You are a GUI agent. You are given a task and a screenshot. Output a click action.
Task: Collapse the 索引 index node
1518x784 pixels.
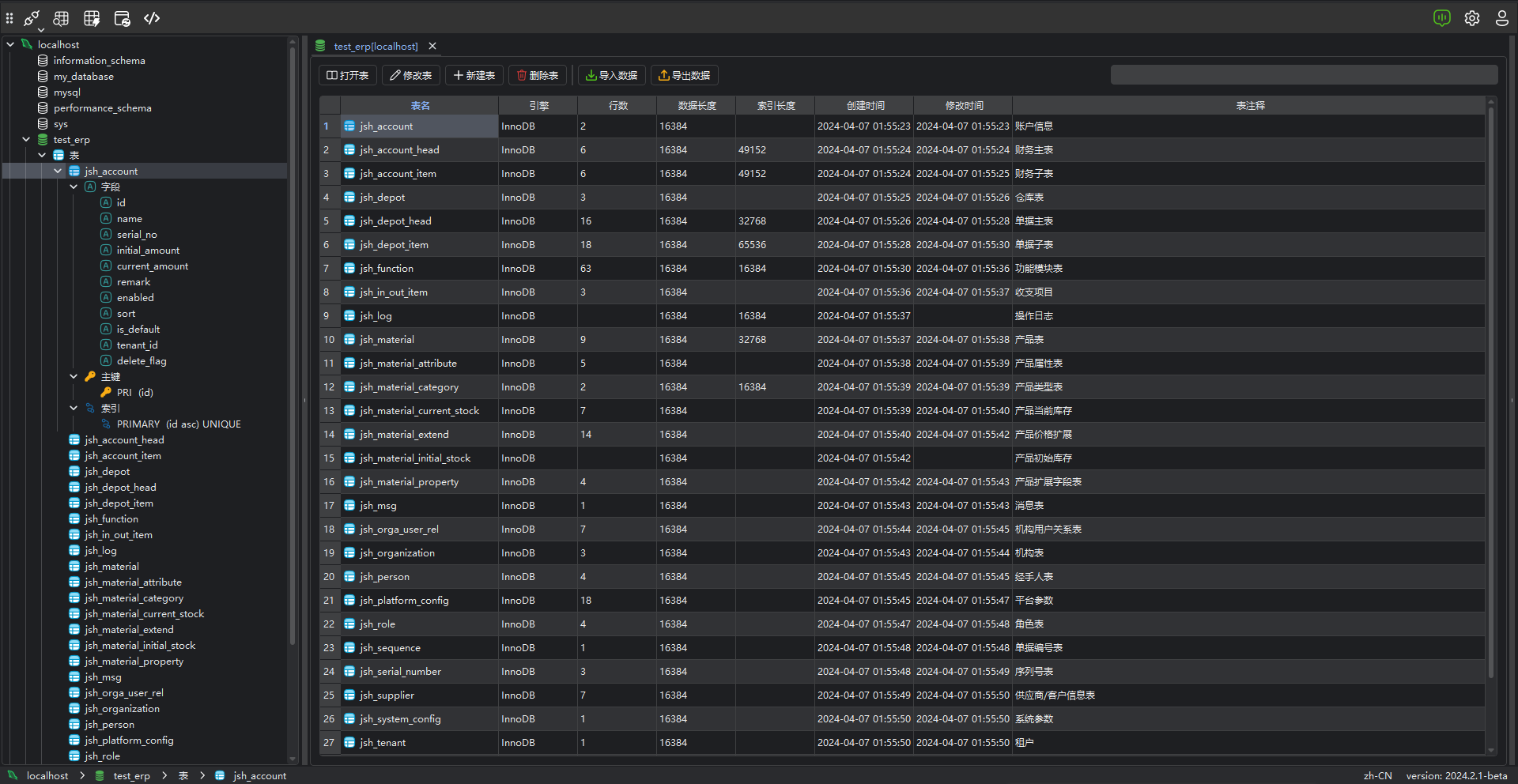[x=74, y=409]
